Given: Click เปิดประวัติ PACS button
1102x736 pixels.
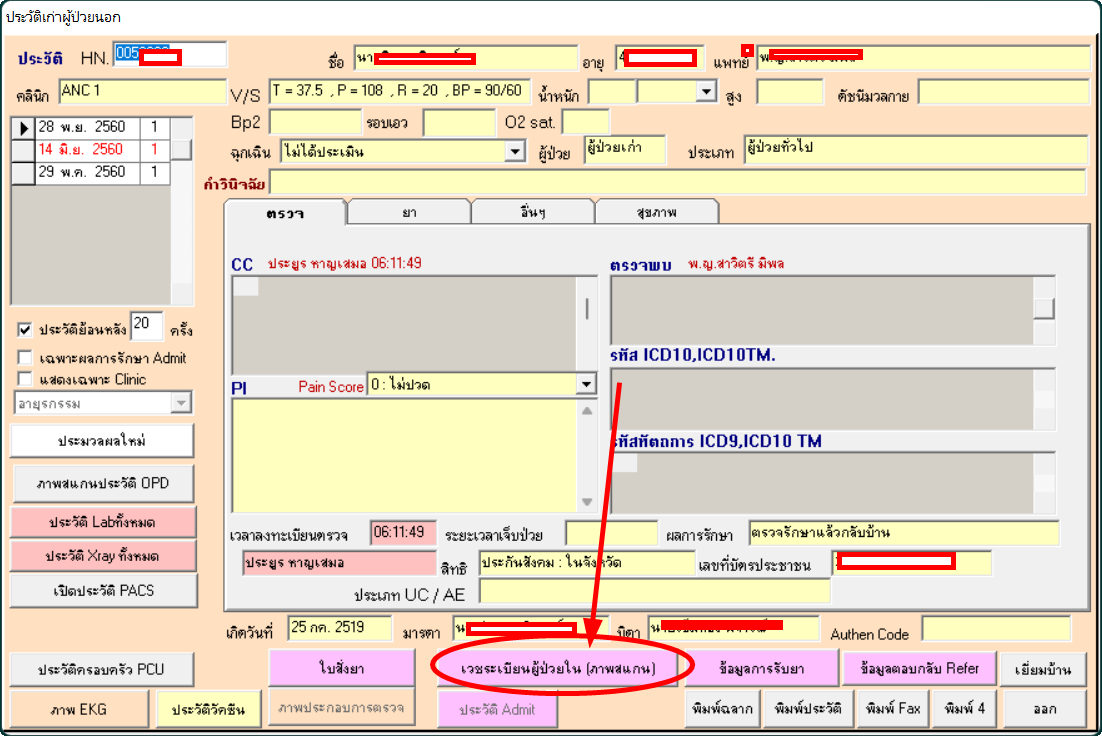Looking at the screenshot, I should coord(103,591).
